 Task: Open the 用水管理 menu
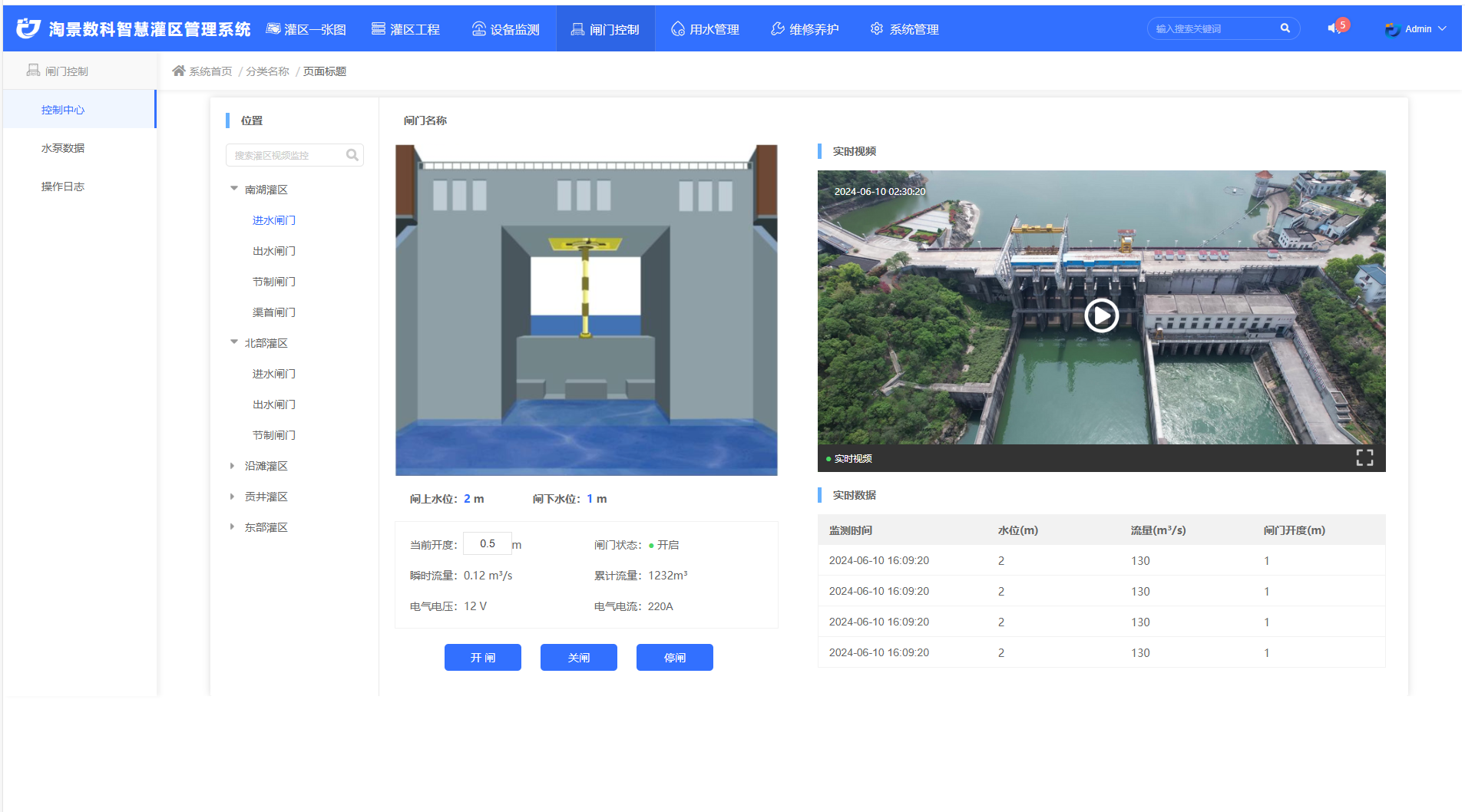coord(705,29)
